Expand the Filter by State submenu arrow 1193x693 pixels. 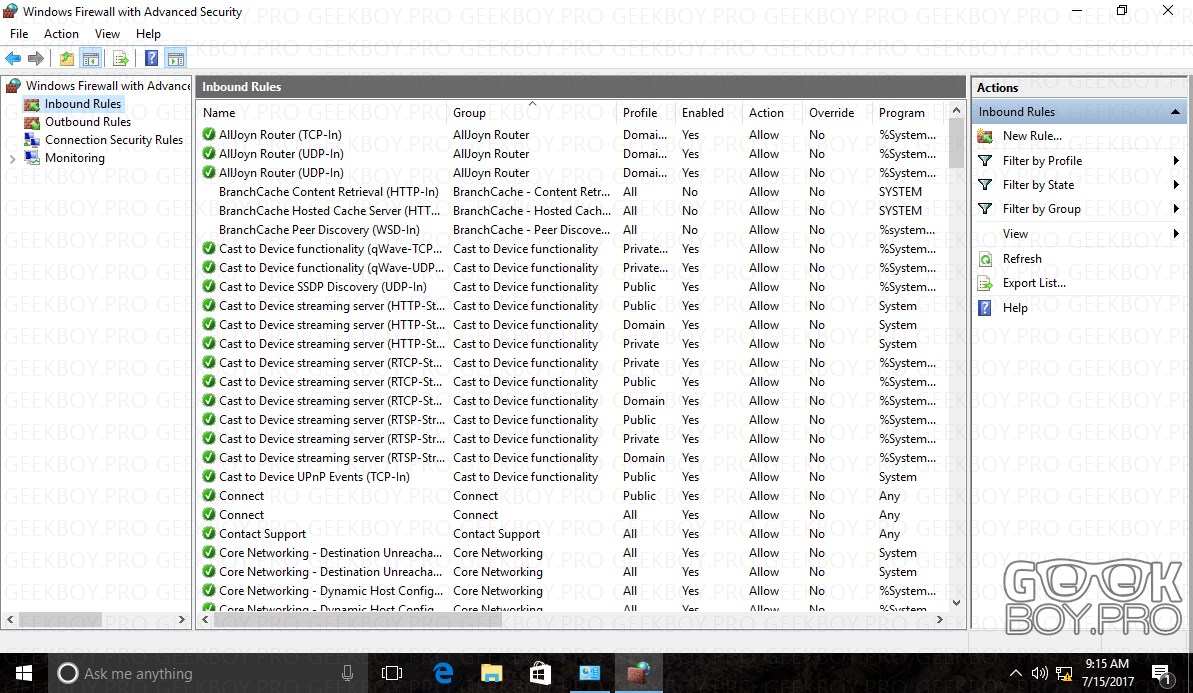[x=1176, y=185]
